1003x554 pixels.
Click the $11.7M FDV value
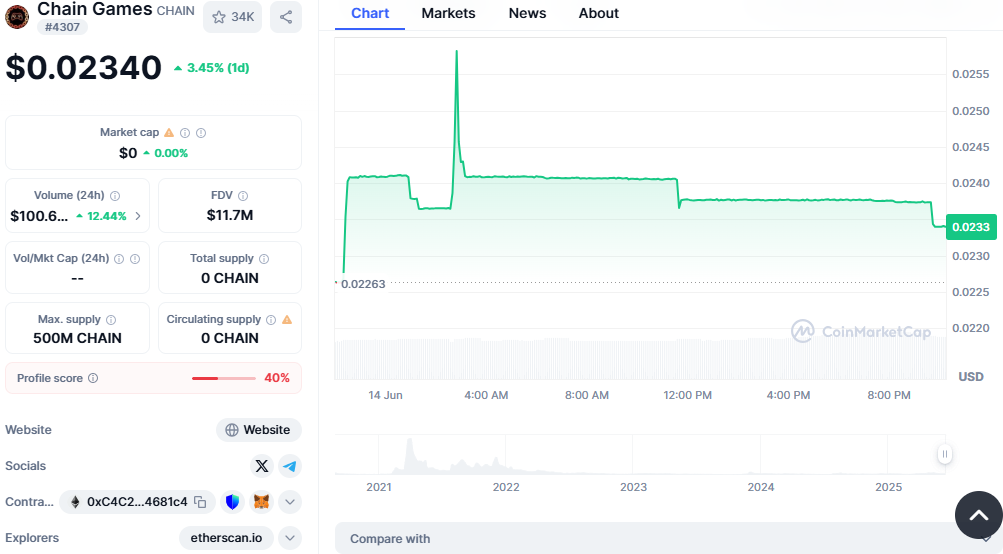coord(230,216)
